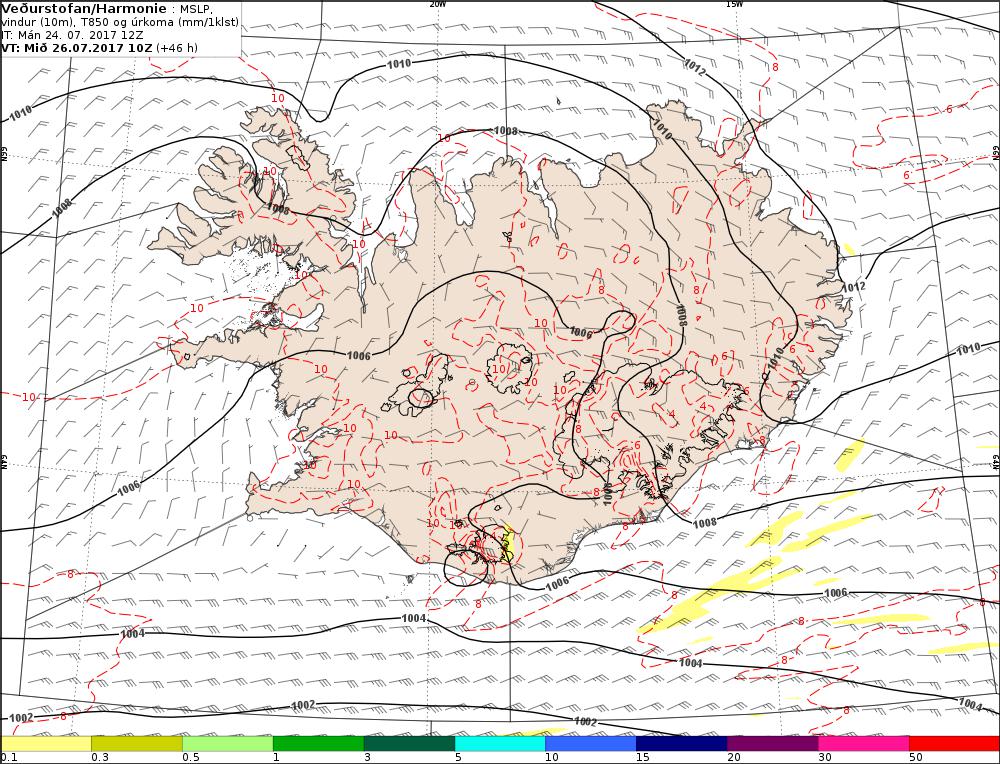
Task: Click the legend value "15"
Action: (642, 758)
